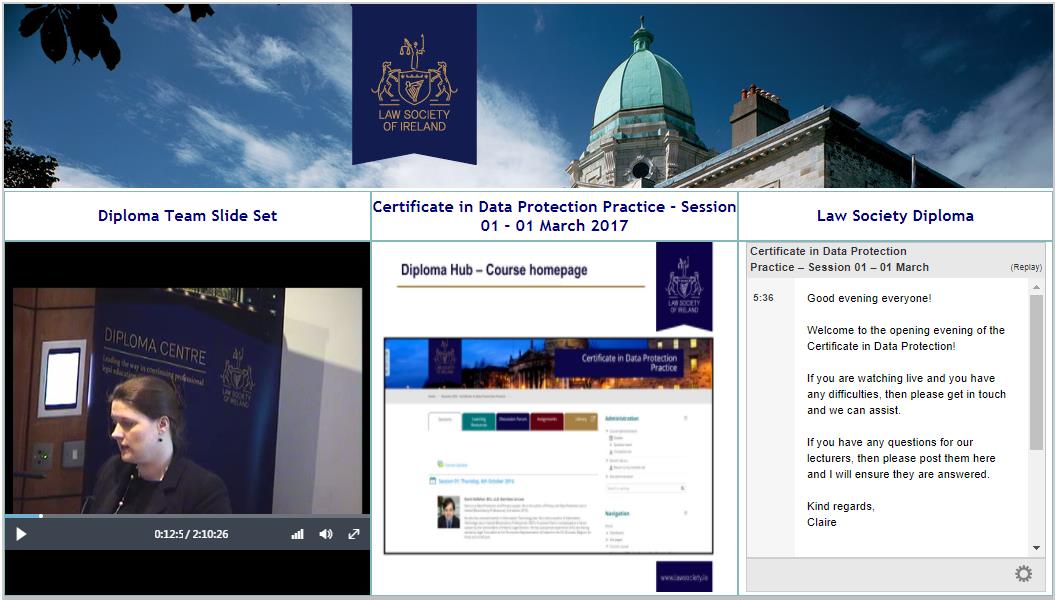Click the Certificate in Data Protection Practice session title
Viewport: 1058px width, 600px height.
(554, 215)
